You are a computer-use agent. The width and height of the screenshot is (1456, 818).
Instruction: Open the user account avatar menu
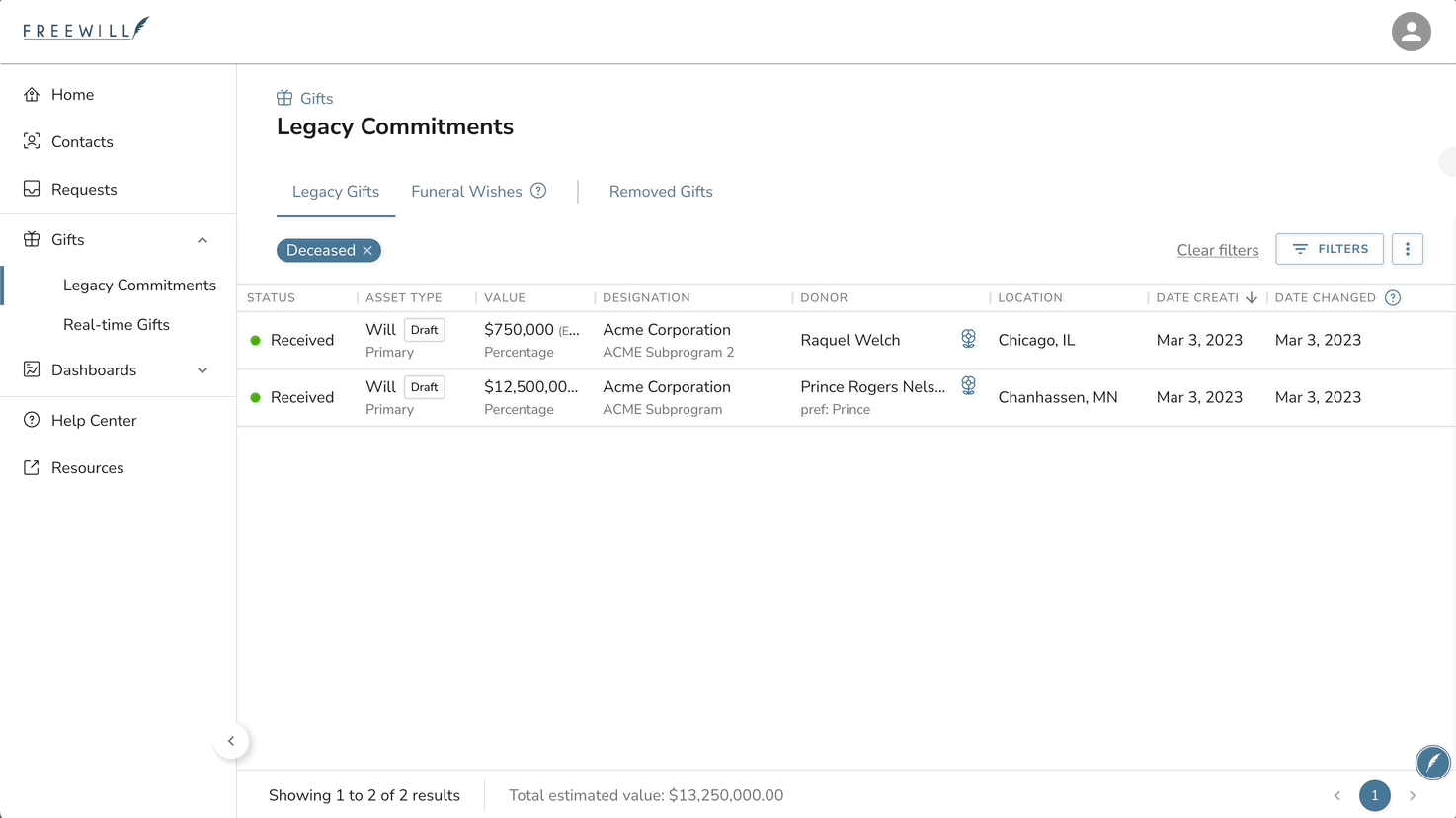1411,32
